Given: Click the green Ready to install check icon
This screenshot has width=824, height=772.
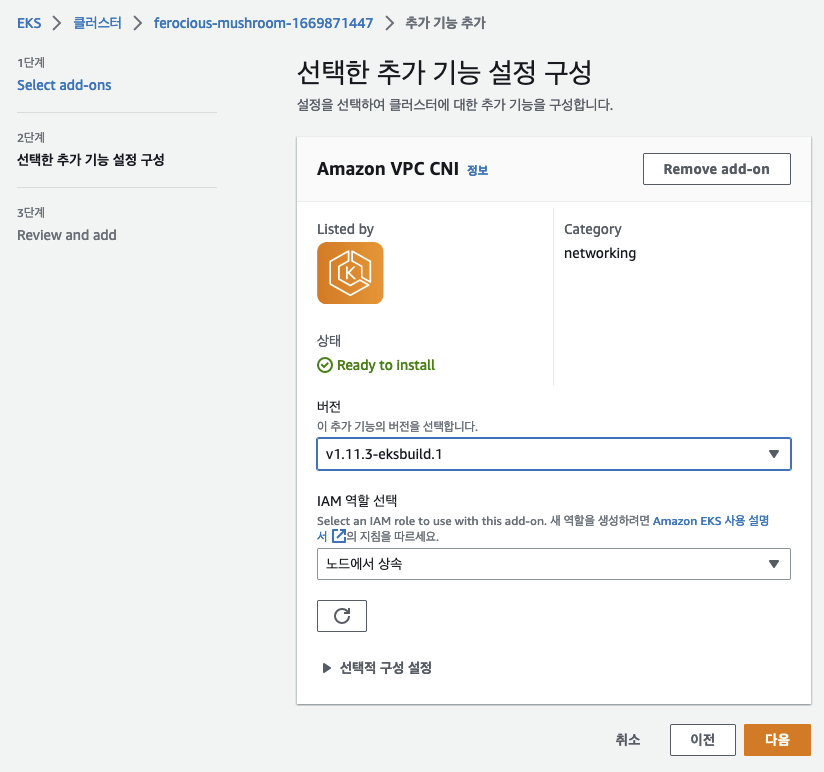Looking at the screenshot, I should 325,365.
